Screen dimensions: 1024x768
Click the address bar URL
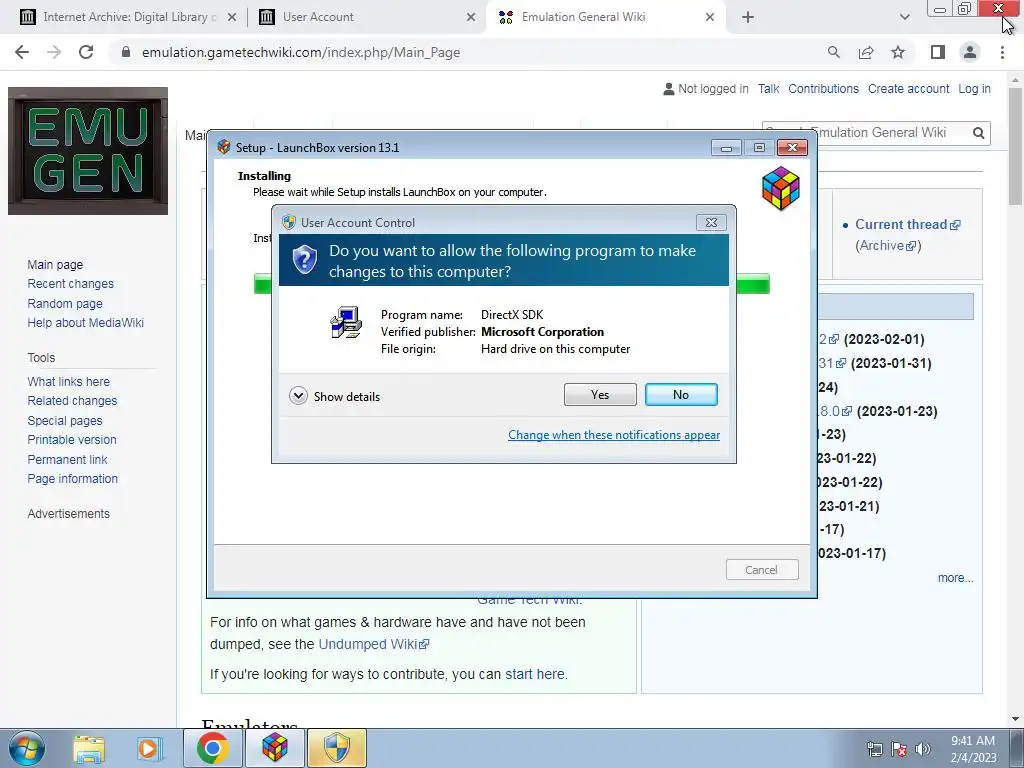click(x=301, y=52)
